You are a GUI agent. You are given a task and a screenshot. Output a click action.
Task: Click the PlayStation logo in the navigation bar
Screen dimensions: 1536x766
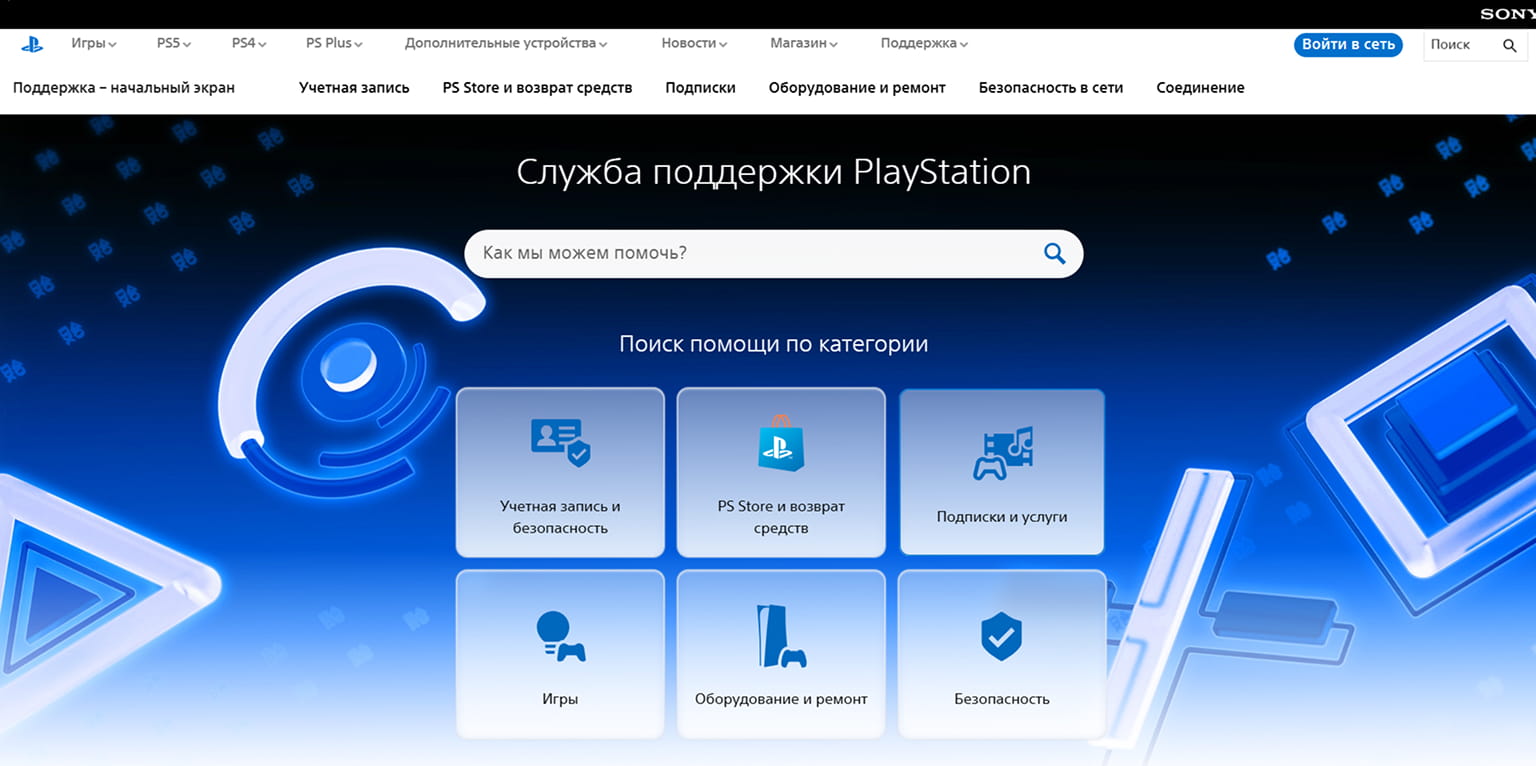click(33, 43)
